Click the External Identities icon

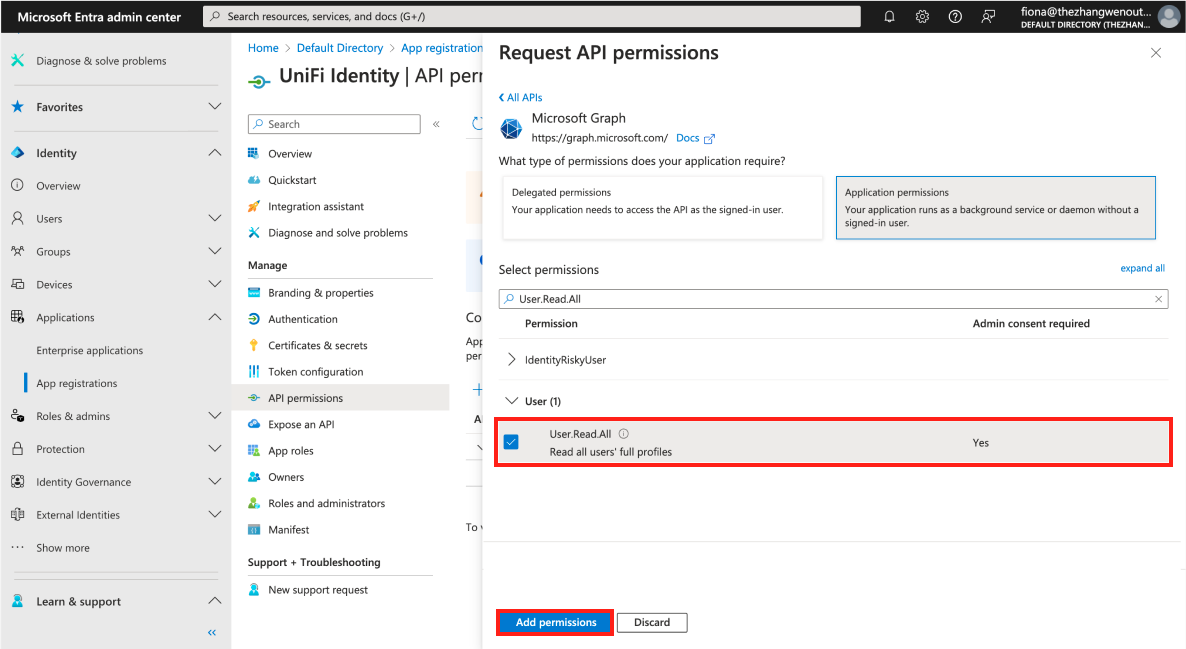tap(17, 514)
